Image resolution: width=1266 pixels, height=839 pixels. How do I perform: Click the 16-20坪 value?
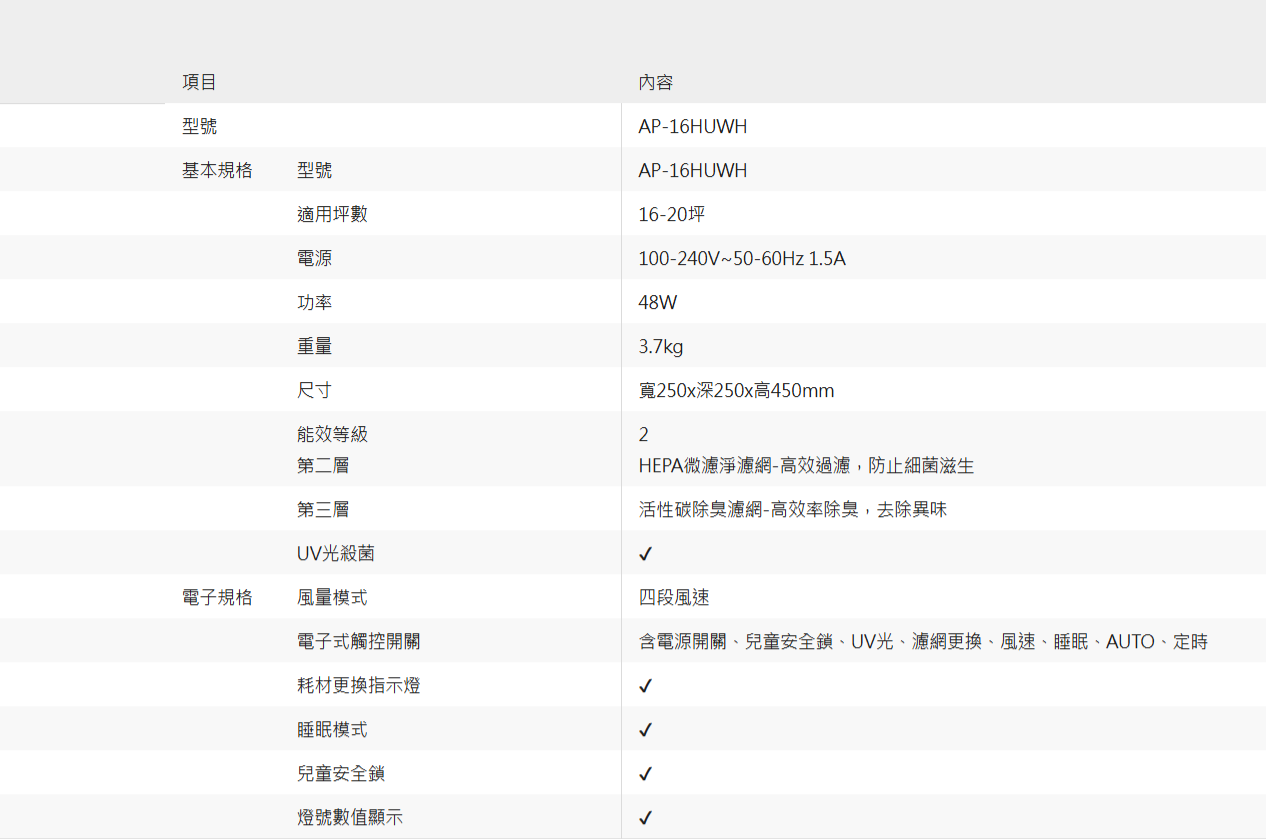coord(672,215)
